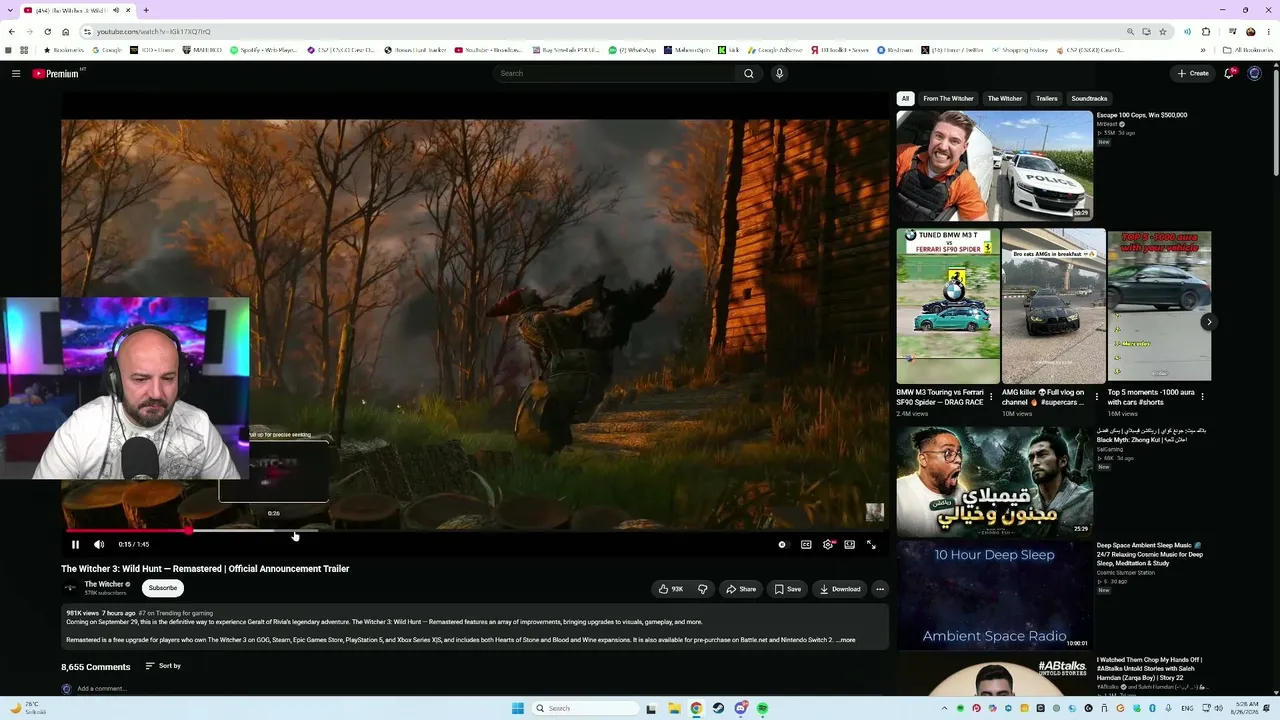Select the Soundtracks filter chip
Viewport: 1280px width, 720px height.
click(1089, 99)
